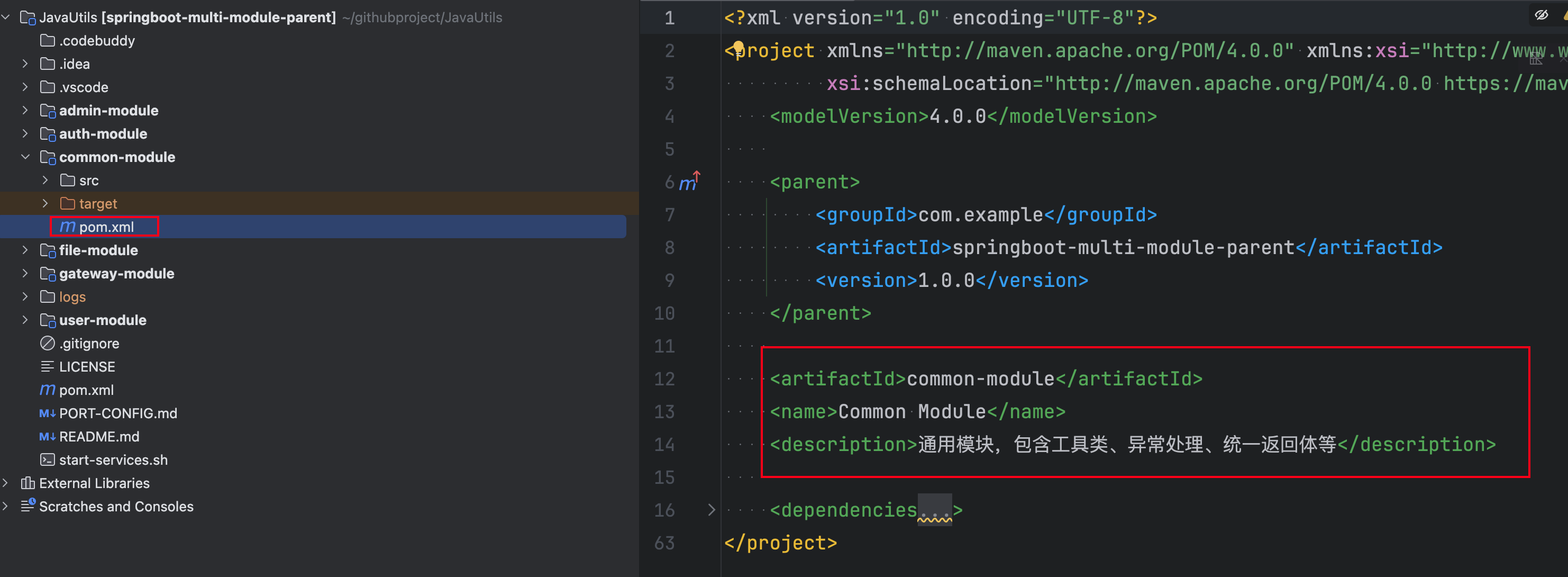Screen dimensions: 1568x577
Task: Click the Scratches and Consoles icon
Action: pos(28,506)
